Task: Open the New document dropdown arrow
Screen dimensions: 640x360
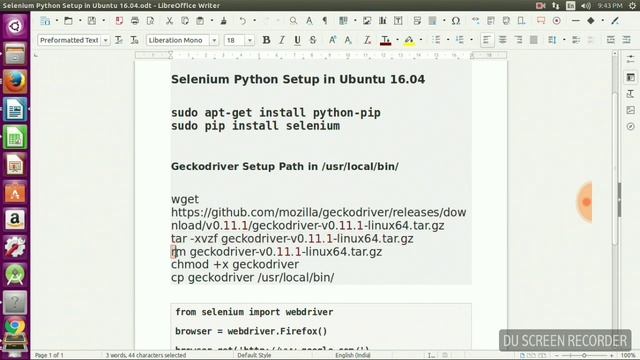Action: click(x=57, y=21)
